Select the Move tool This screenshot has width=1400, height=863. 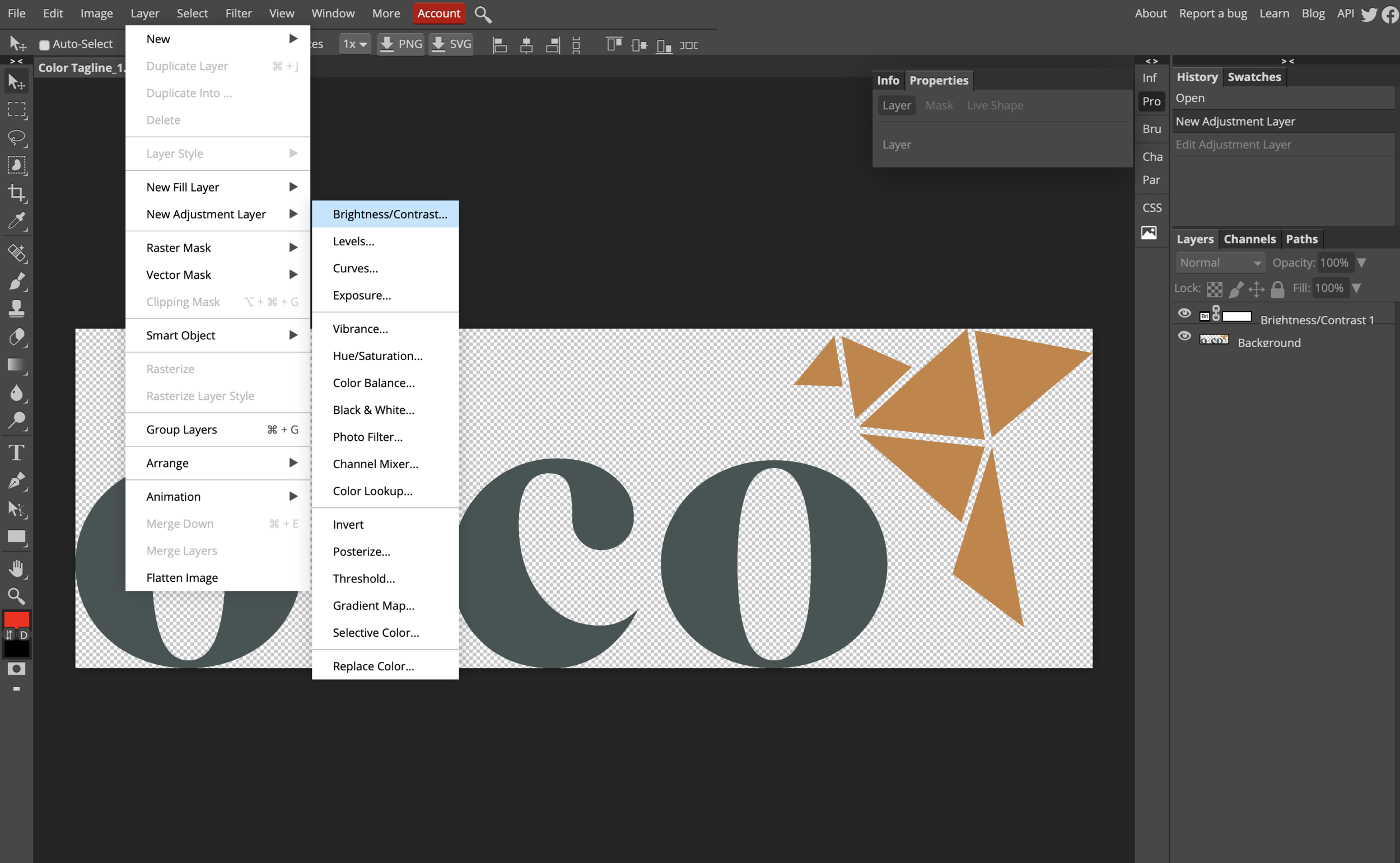click(17, 81)
